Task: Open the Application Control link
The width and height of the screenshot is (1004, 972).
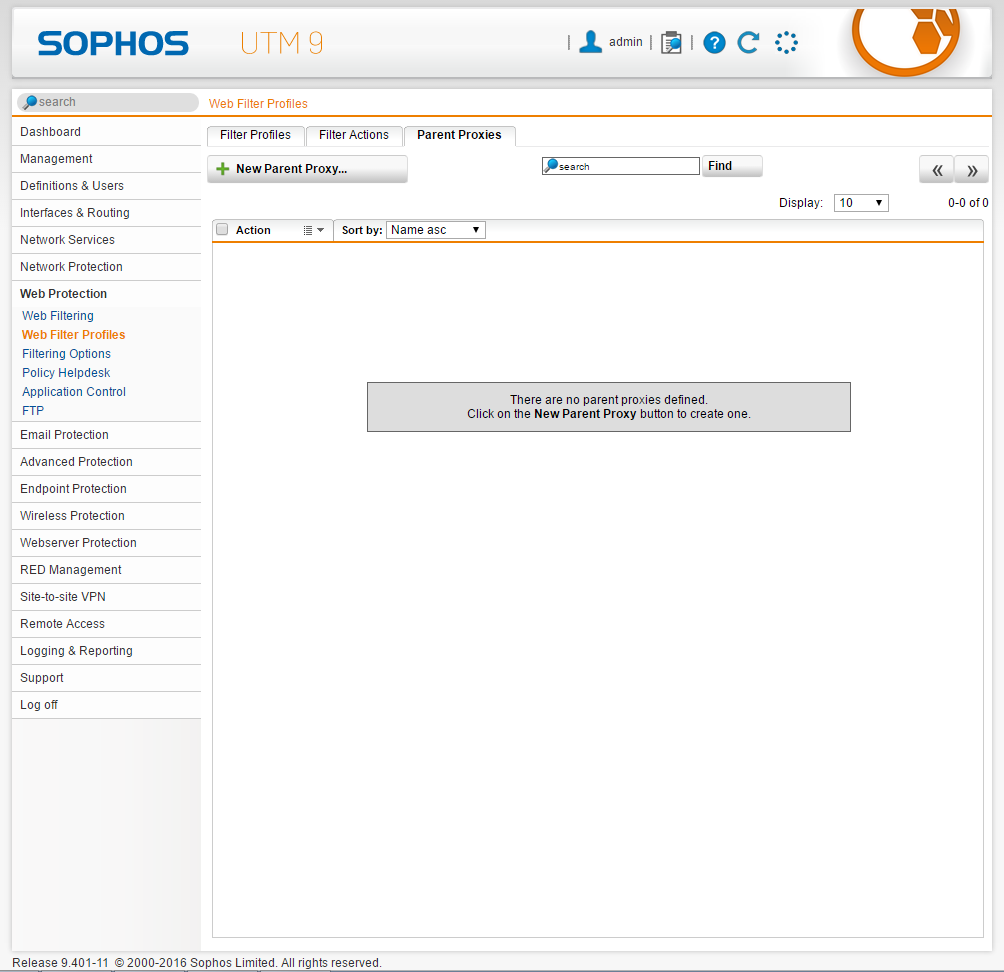Action: pyautogui.click(x=74, y=392)
